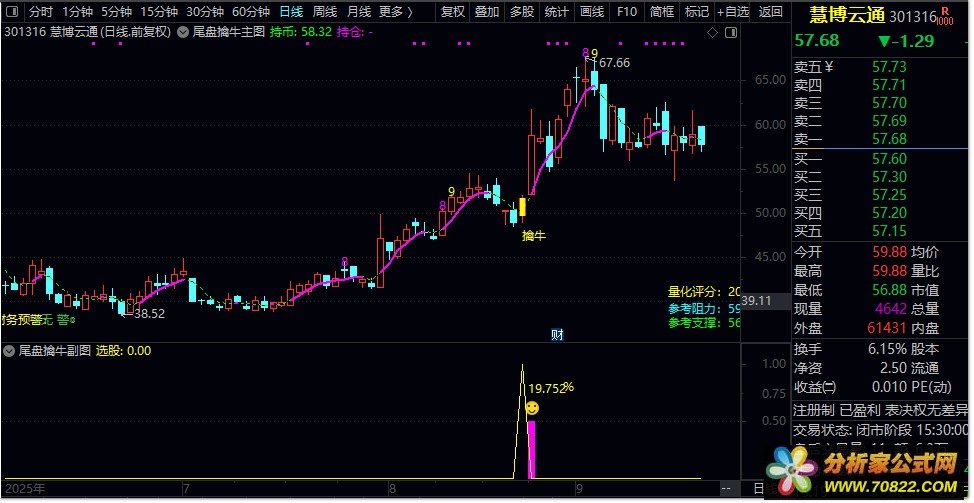
Task: Click the 慧博云通 stock name
Action: click(848, 16)
